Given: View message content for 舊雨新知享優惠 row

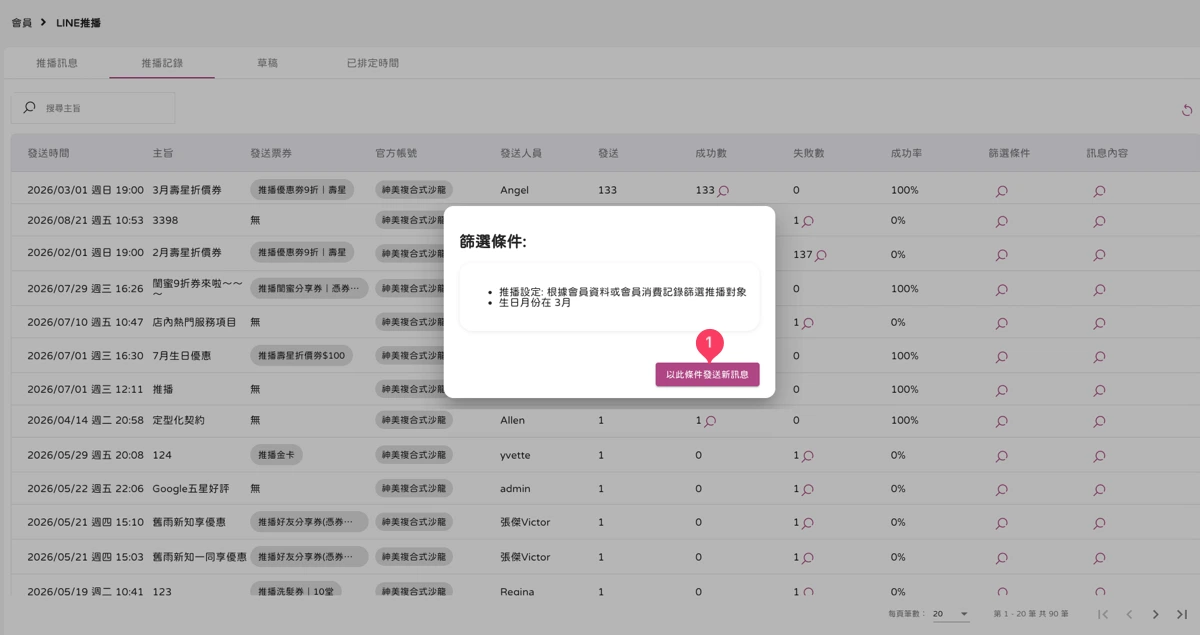Looking at the screenshot, I should click(1099, 523).
